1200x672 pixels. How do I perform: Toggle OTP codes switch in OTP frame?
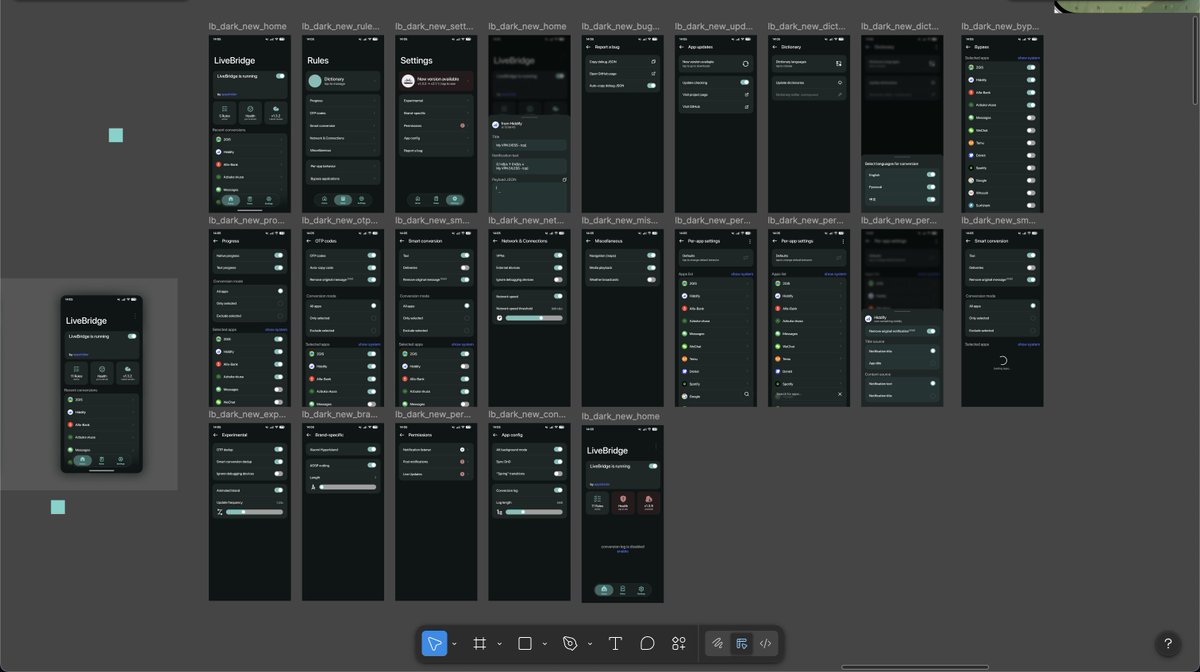click(x=372, y=256)
